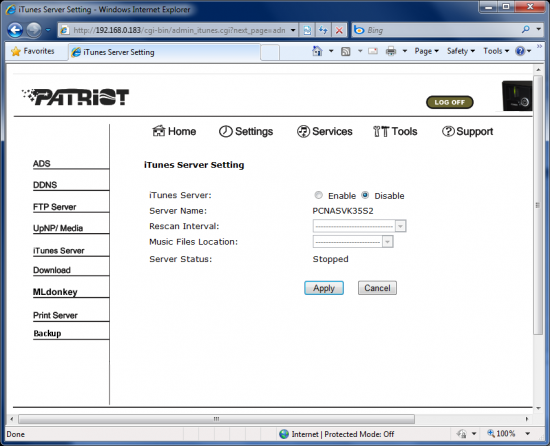Click the server name PCNASVK35S2 text

click(x=343, y=211)
